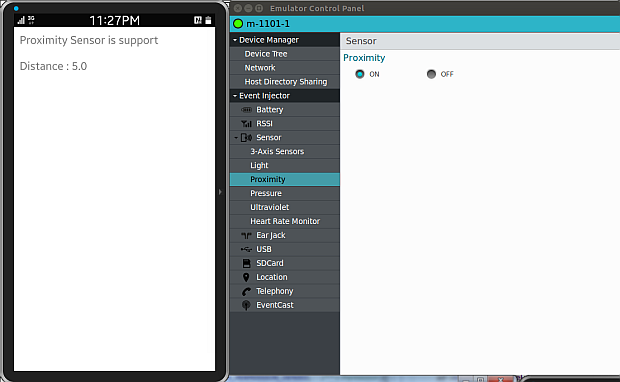Open Host Directory Sharing

(285, 81)
